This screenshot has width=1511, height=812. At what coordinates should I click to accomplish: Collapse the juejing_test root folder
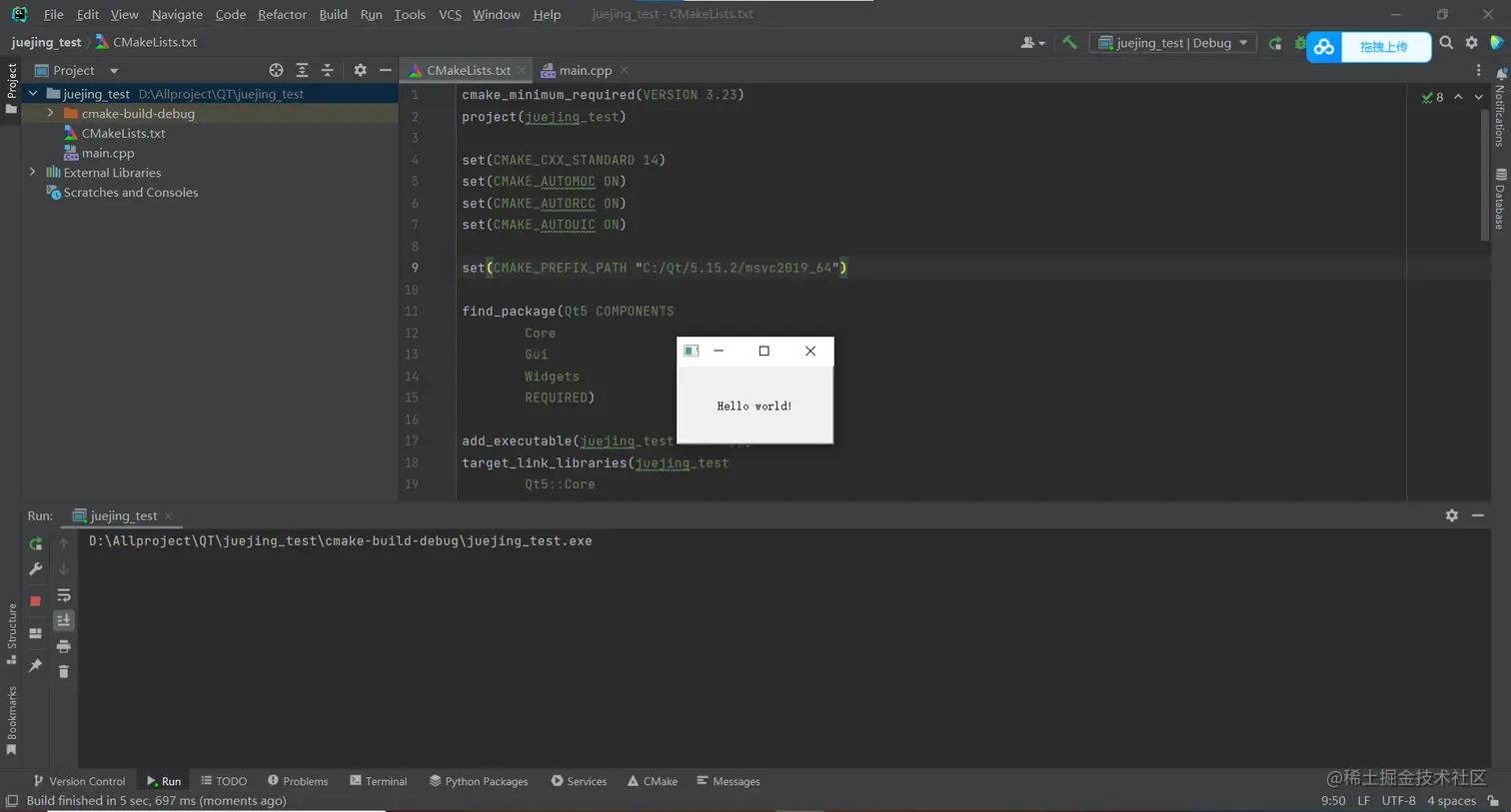tap(33, 94)
